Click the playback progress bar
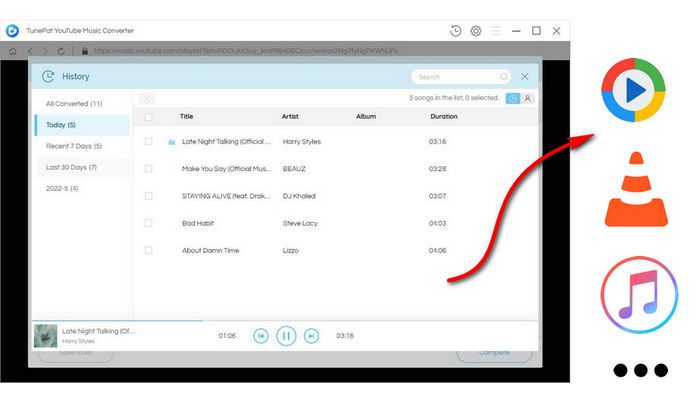Image resolution: width=700 pixels, height=410 pixels. click(x=285, y=321)
